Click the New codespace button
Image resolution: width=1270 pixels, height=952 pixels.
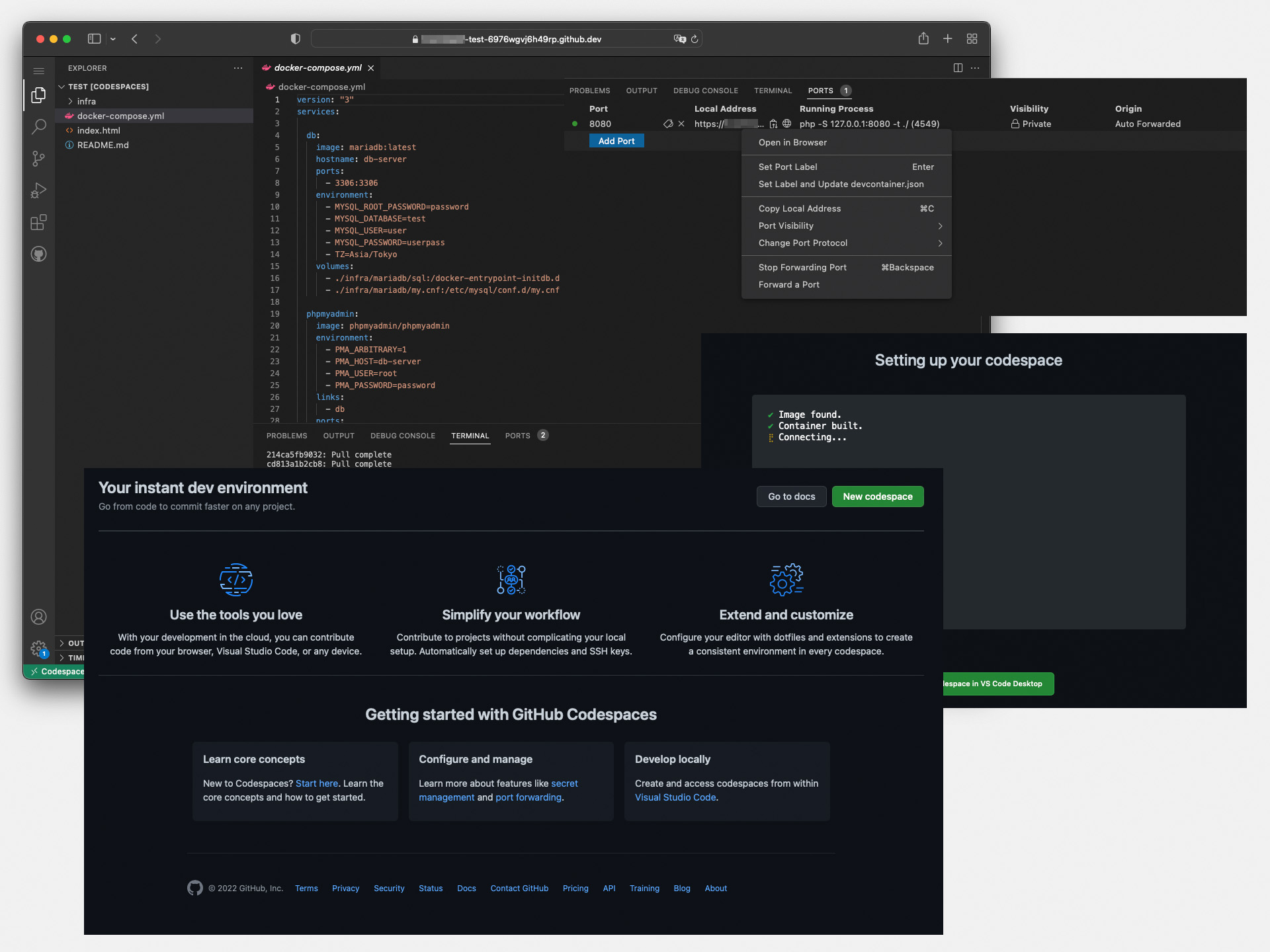pyautogui.click(x=877, y=496)
